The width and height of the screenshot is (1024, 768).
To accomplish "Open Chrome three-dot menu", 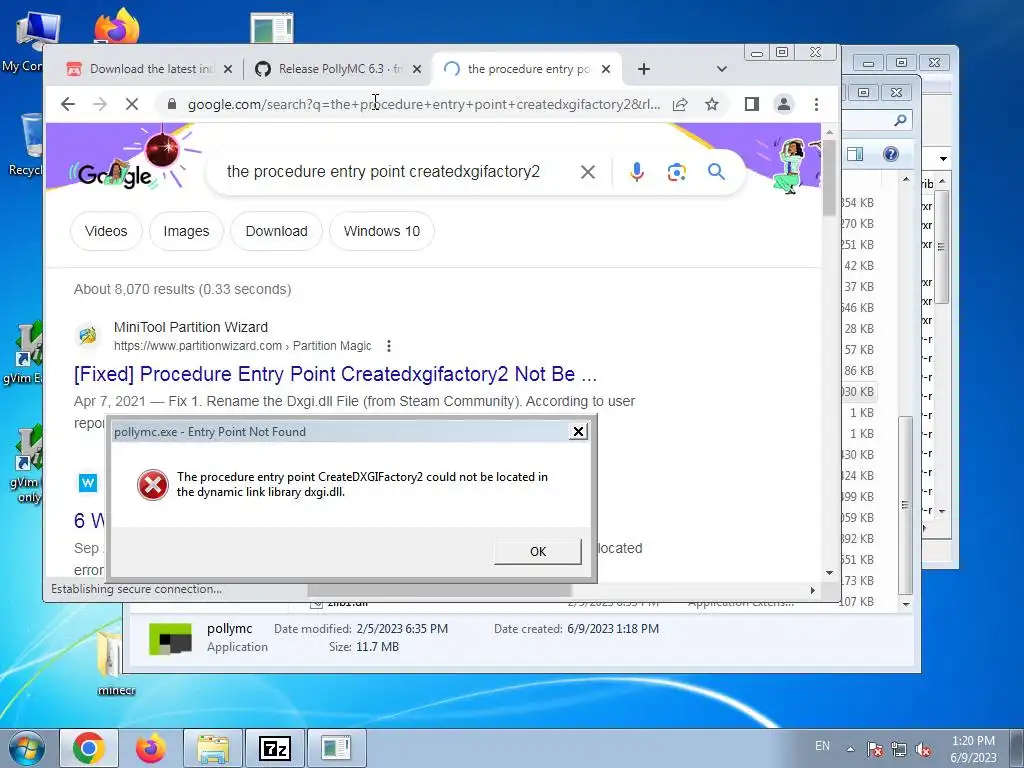I will click(816, 104).
